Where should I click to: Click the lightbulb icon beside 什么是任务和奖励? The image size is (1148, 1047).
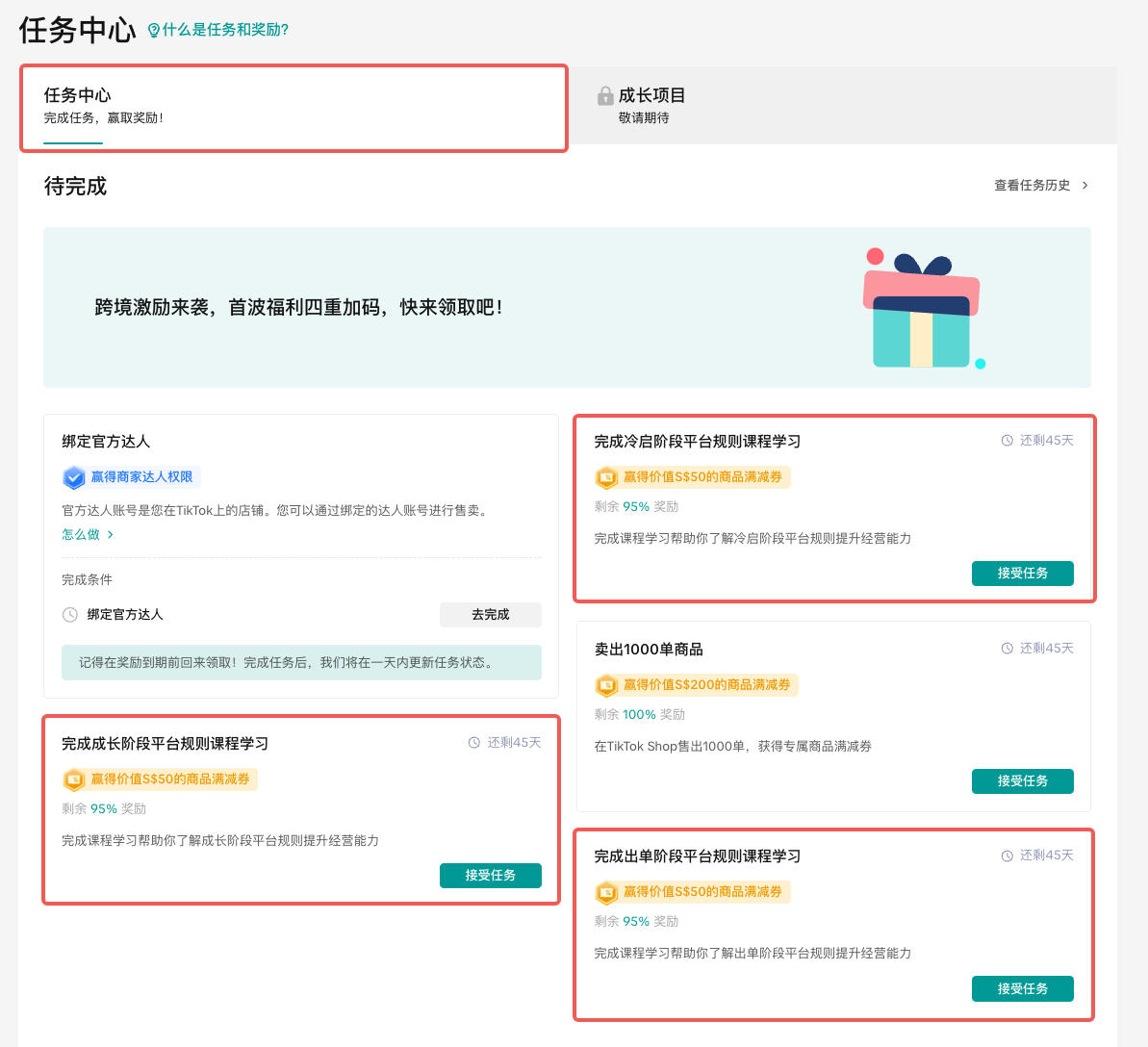click(x=154, y=31)
